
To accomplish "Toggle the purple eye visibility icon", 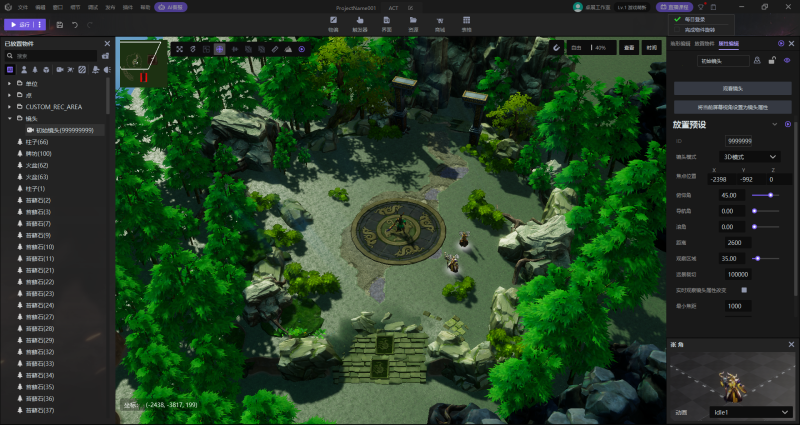I will [787, 61].
